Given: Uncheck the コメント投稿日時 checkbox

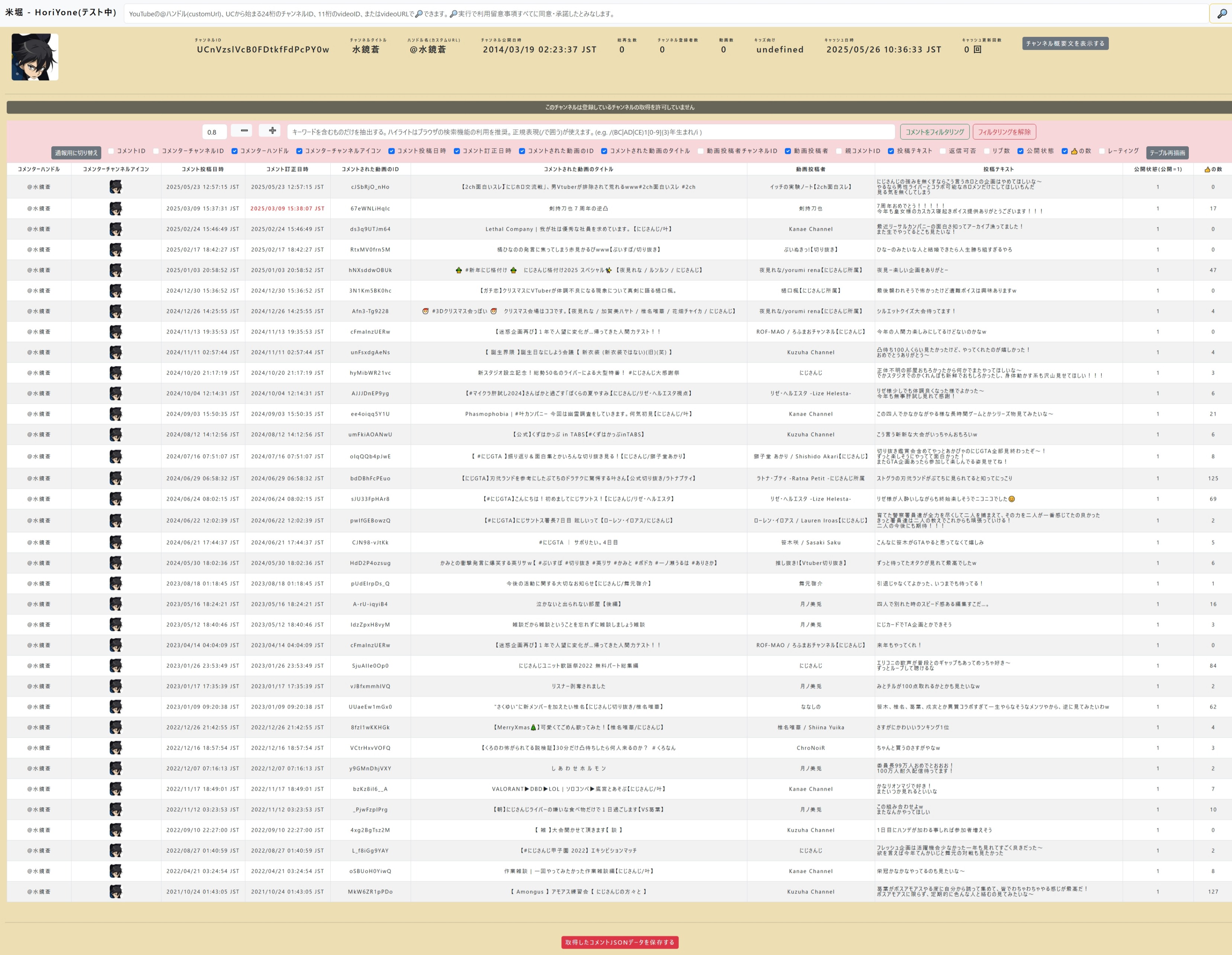Looking at the screenshot, I should click(x=391, y=151).
